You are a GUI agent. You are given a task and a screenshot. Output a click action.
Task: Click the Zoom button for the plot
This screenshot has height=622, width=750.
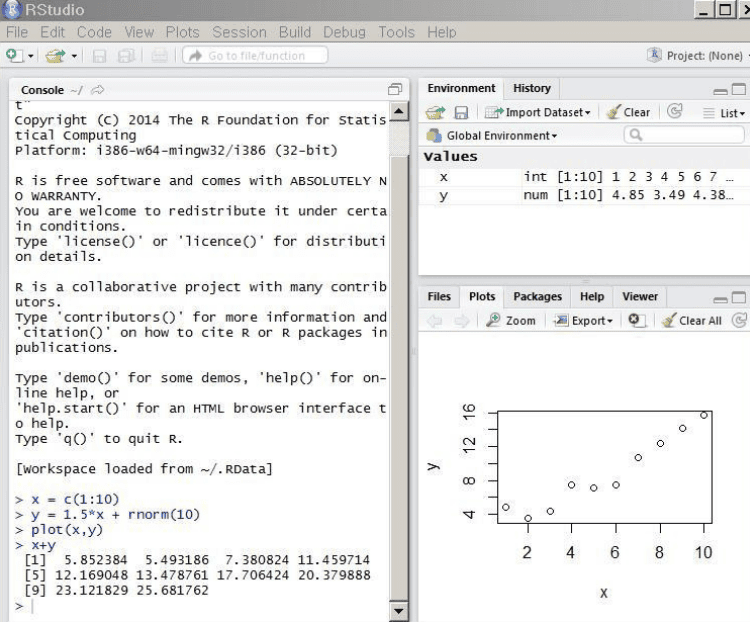click(512, 321)
